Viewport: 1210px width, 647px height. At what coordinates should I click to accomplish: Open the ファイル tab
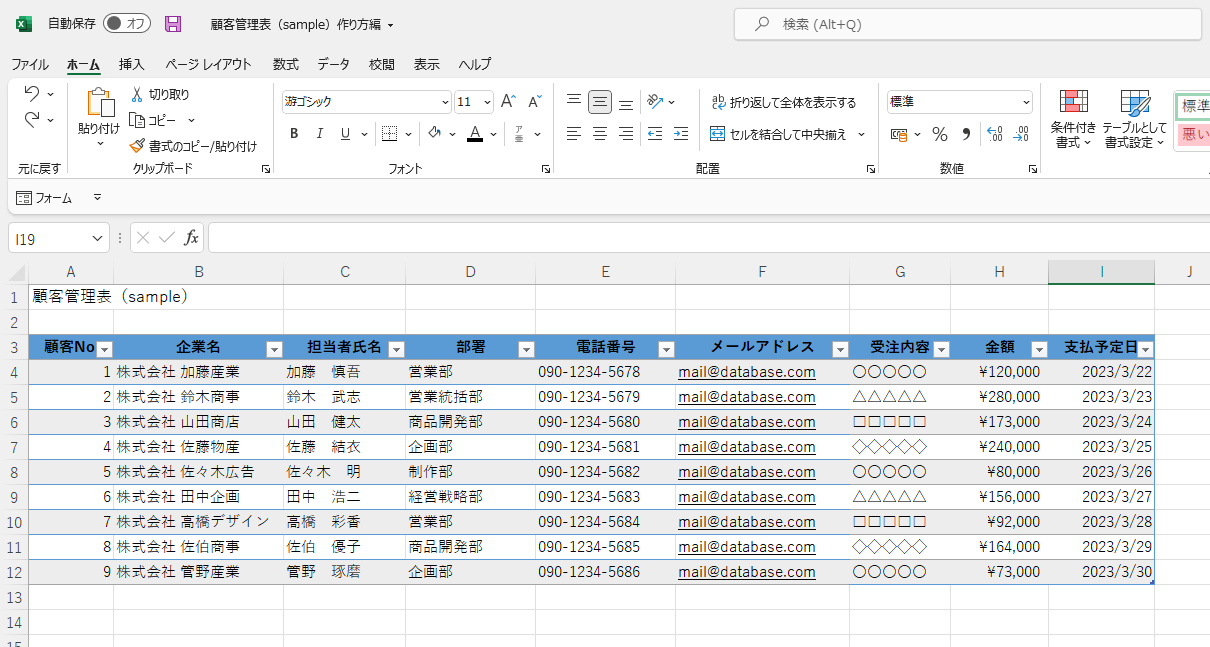(x=30, y=64)
